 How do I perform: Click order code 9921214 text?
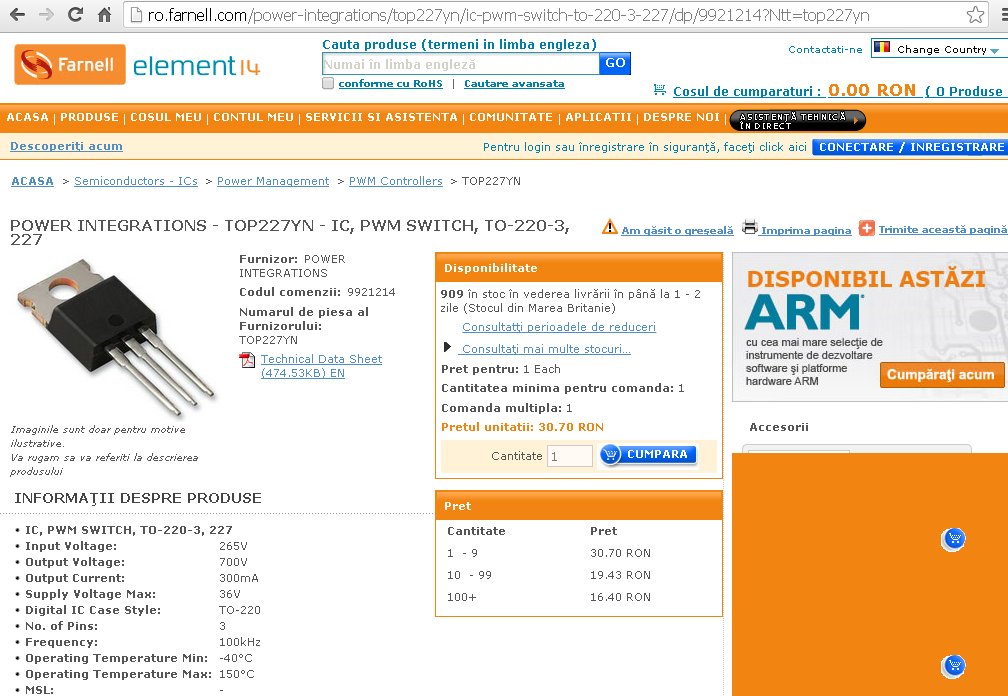click(x=371, y=292)
